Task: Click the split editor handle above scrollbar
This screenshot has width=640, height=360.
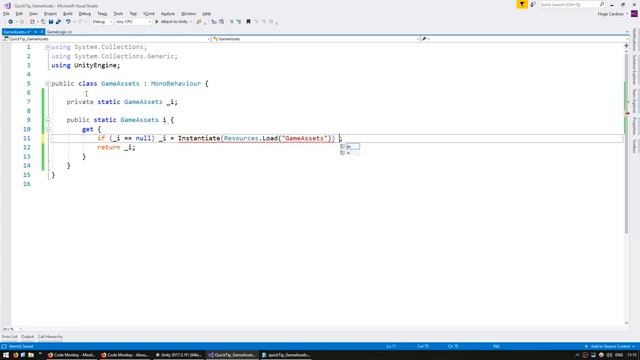Action: [627, 46]
